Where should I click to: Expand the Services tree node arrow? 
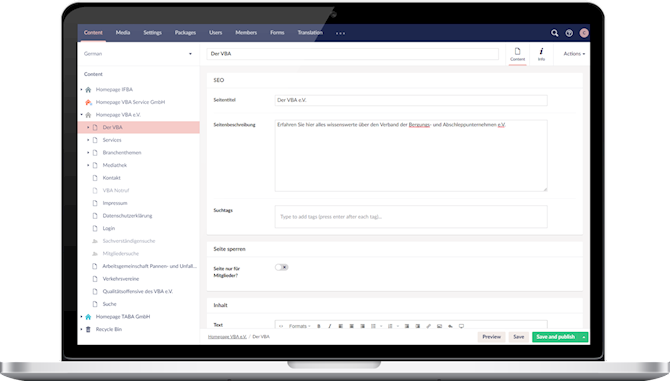click(88, 140)
